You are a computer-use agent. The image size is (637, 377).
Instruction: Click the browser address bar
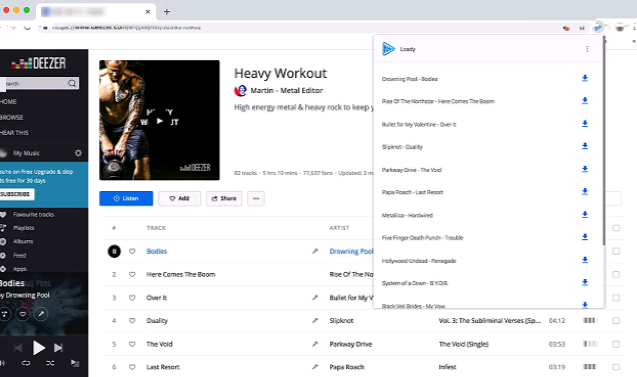pyautogui.click(x=301, y=28)
